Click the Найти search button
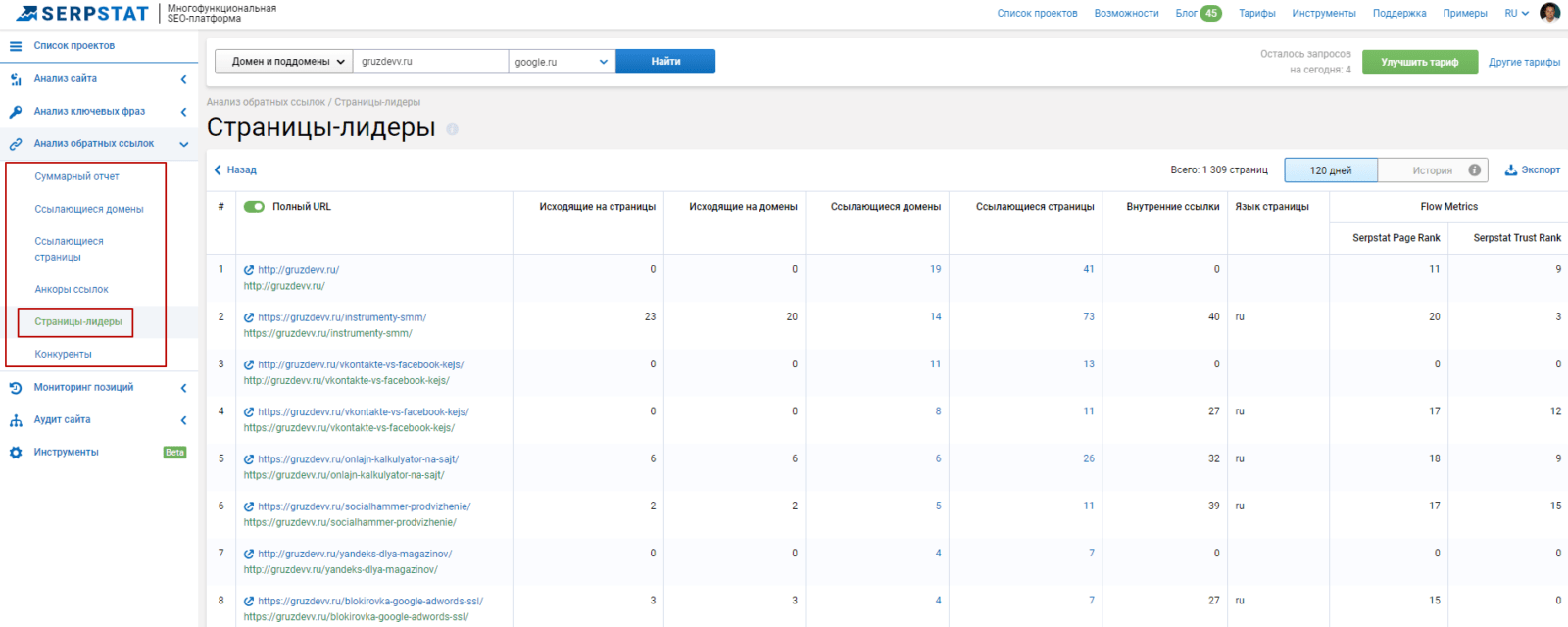The width and height of the screenshot is (1568, 627). (666, 62)
